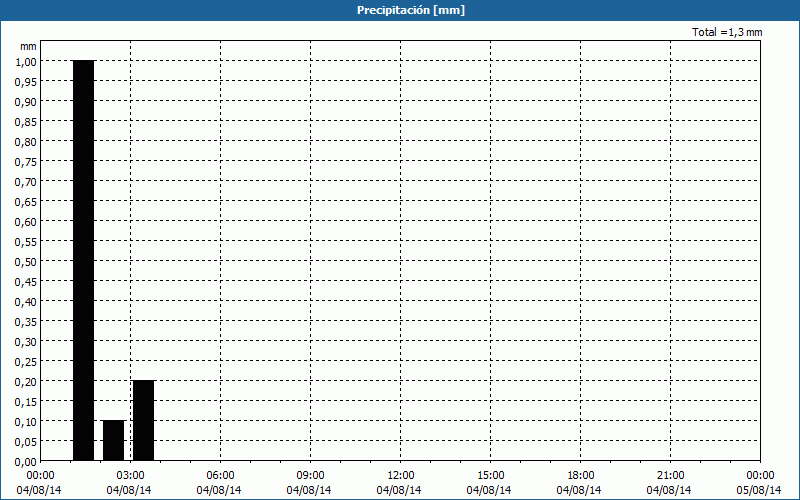Click the 12:00 x-axis time label
800x500 pixels.
tap(400, 476)
